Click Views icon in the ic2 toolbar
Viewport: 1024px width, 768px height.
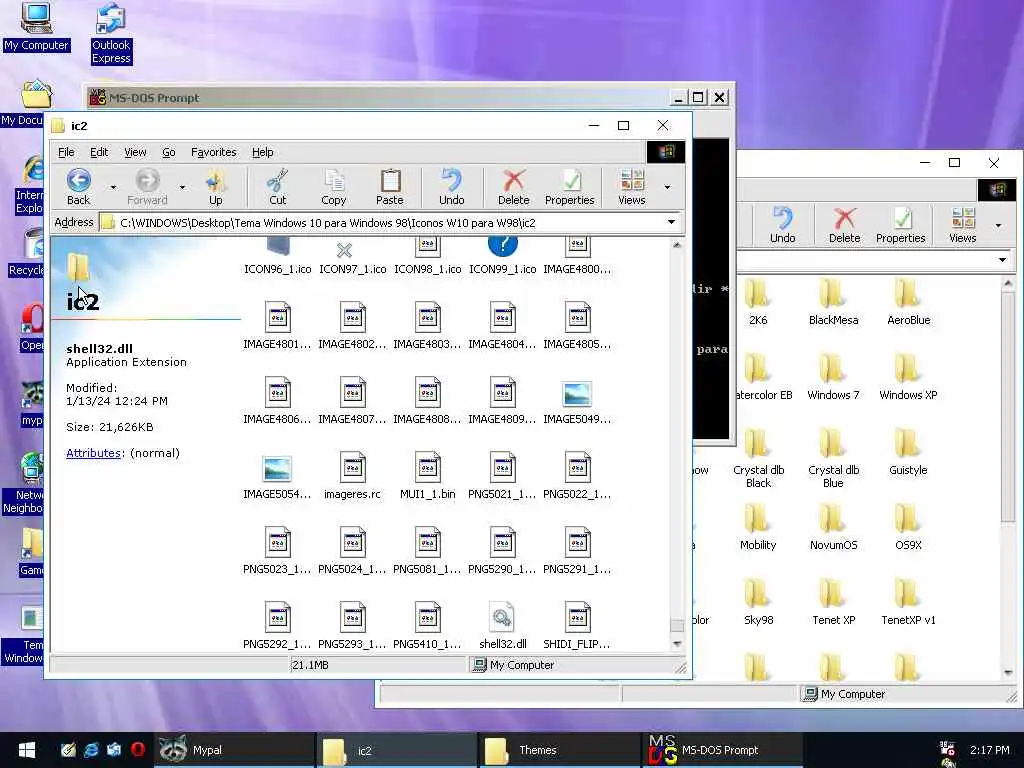632,187
